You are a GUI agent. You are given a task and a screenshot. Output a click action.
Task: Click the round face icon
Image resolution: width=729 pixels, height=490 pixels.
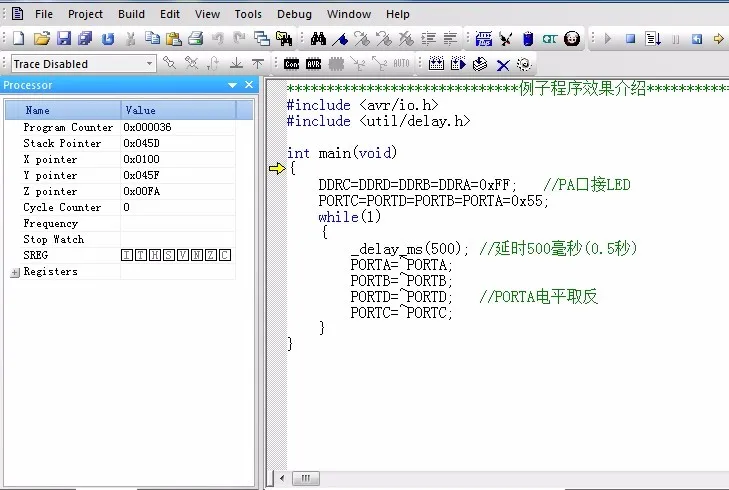coord(572,39)
